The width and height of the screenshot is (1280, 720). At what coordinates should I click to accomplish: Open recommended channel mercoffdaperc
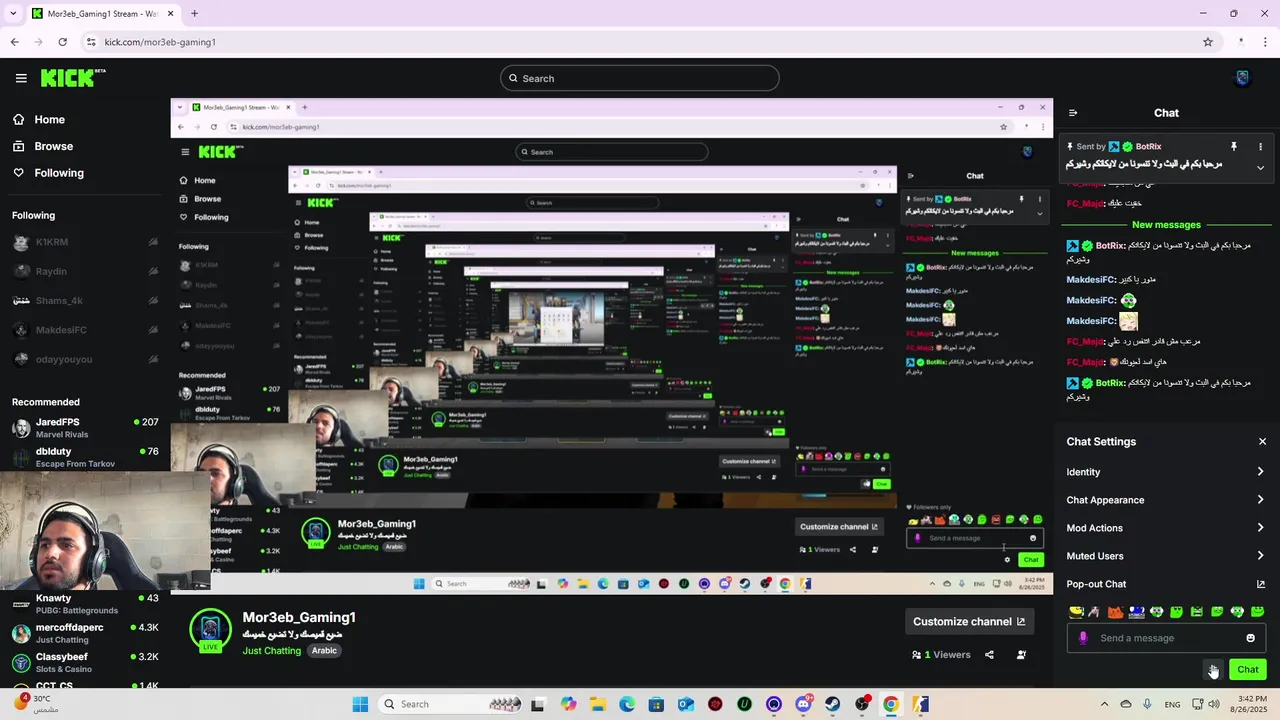tap(84, 633)
